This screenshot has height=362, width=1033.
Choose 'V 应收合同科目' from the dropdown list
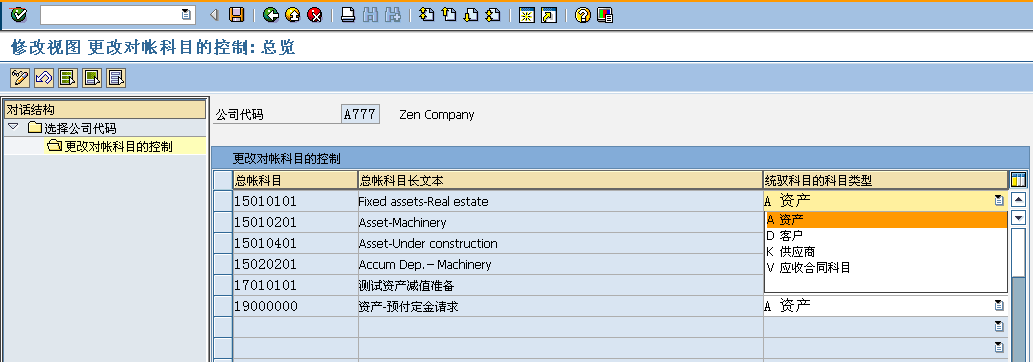[x=886, y=268]
